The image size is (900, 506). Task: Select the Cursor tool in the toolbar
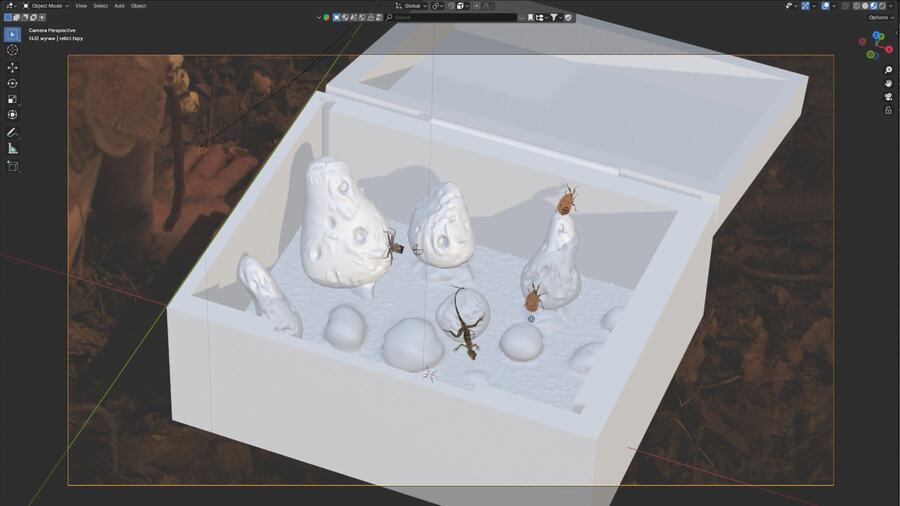pyautogui.click(x=12, y=50)
